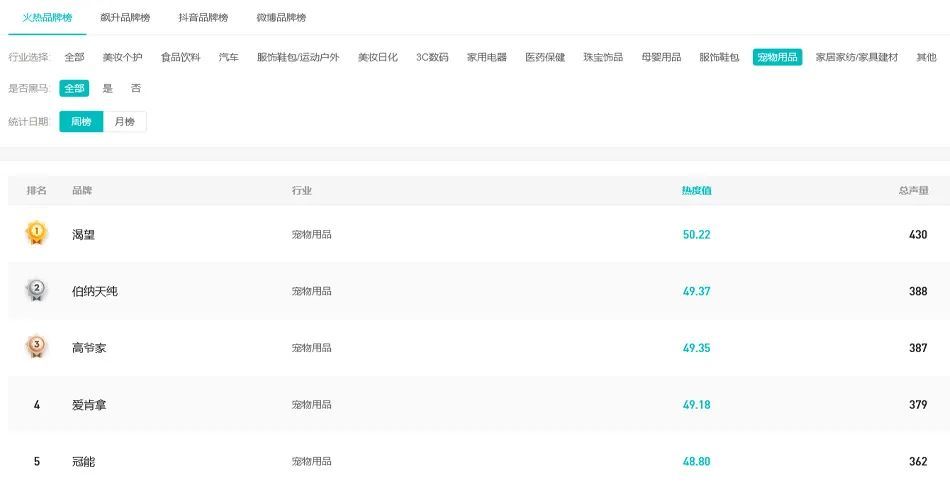Filter by 其他 industry
This screenshot has width=950, height=489.
[x=926, y=57]
